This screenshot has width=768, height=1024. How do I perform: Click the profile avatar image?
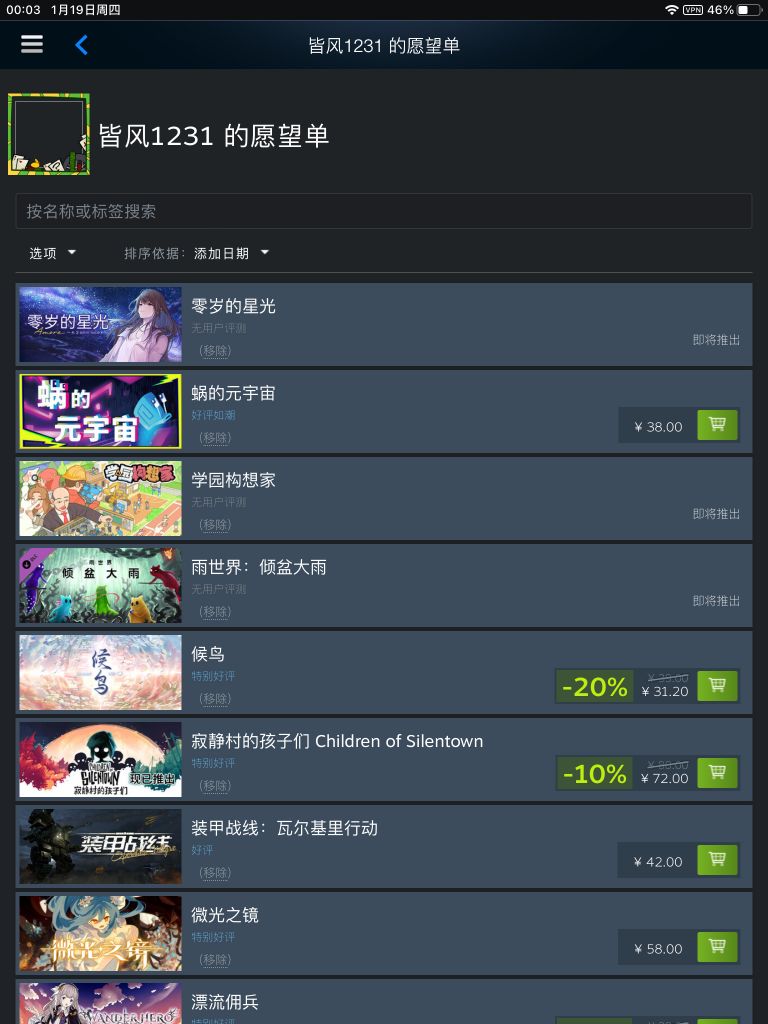(49, 135)
